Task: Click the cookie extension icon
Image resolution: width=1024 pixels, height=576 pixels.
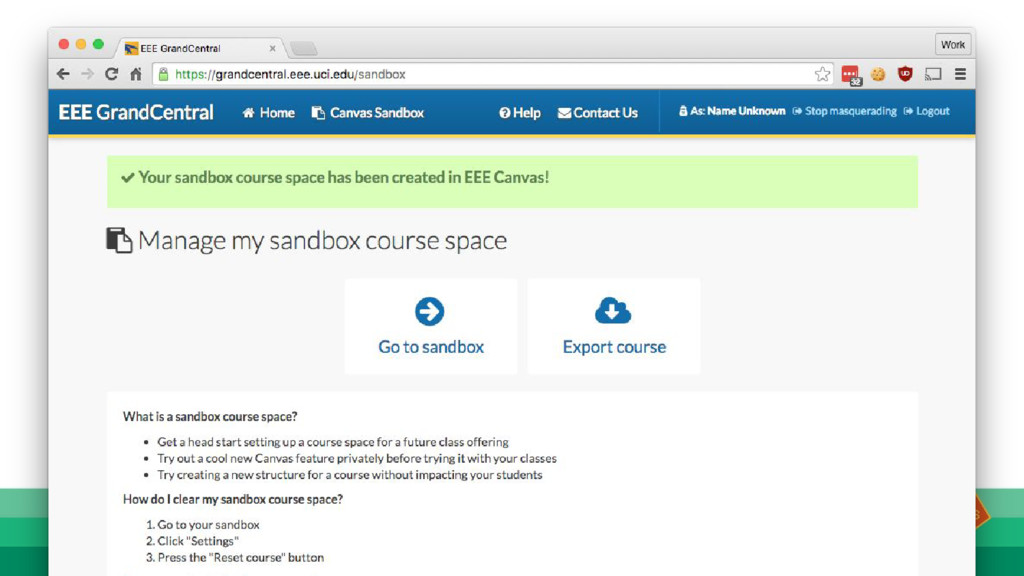Action: click(x=878, y=74)
